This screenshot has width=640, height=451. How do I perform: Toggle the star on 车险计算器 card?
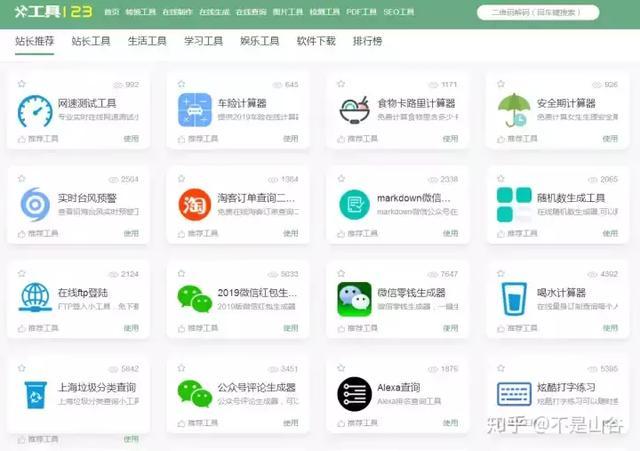pyautogui.click(x=182, y=84)
